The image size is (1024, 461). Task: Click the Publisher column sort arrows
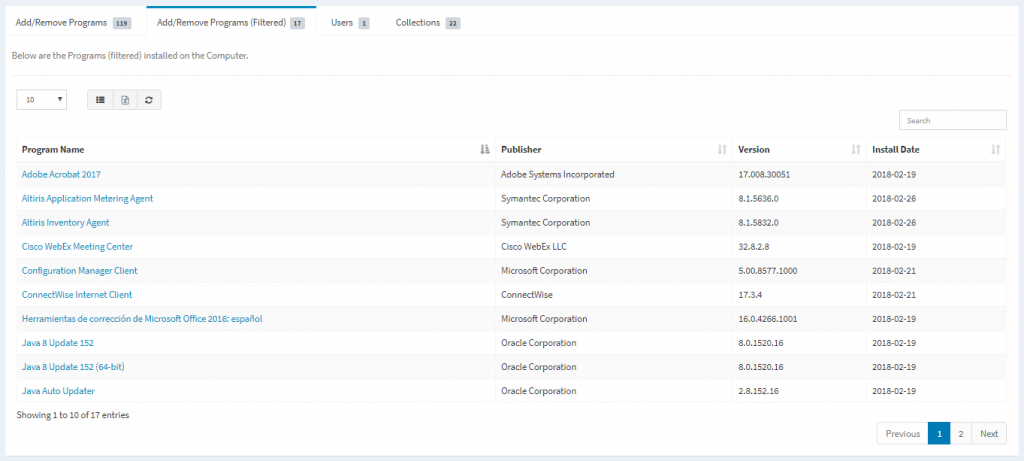tap(722, 150)
